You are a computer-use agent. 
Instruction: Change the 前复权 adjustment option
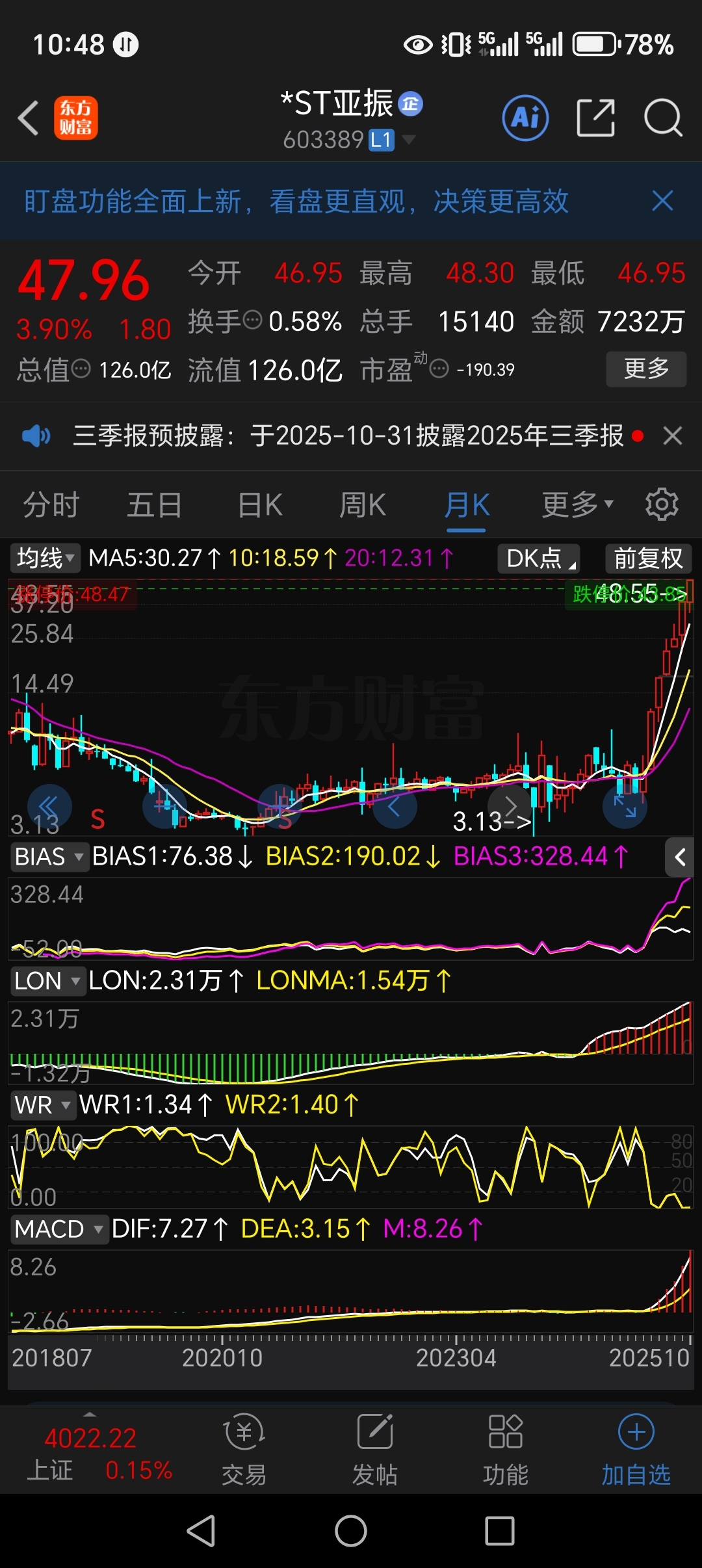click(648, 558)
